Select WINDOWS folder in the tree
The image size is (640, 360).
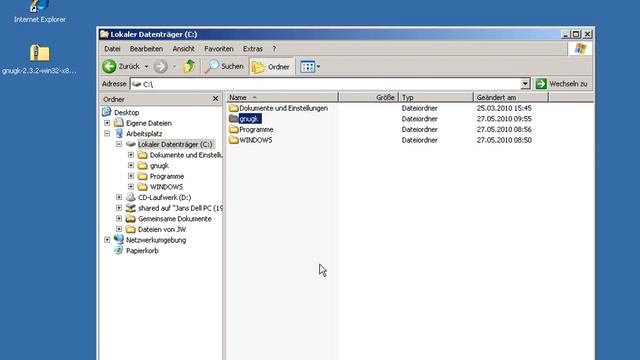tap(167, 187)
